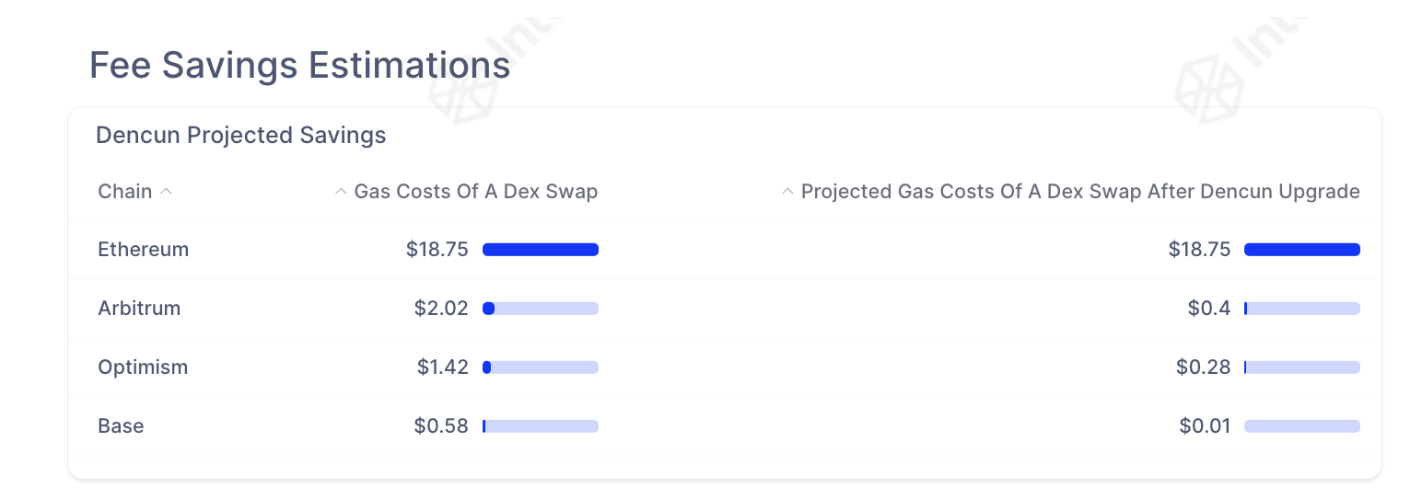Click sort caret beside Projected Gas Costs header
This screenshot has width=1402, height=502.
[x=788, y=191]
